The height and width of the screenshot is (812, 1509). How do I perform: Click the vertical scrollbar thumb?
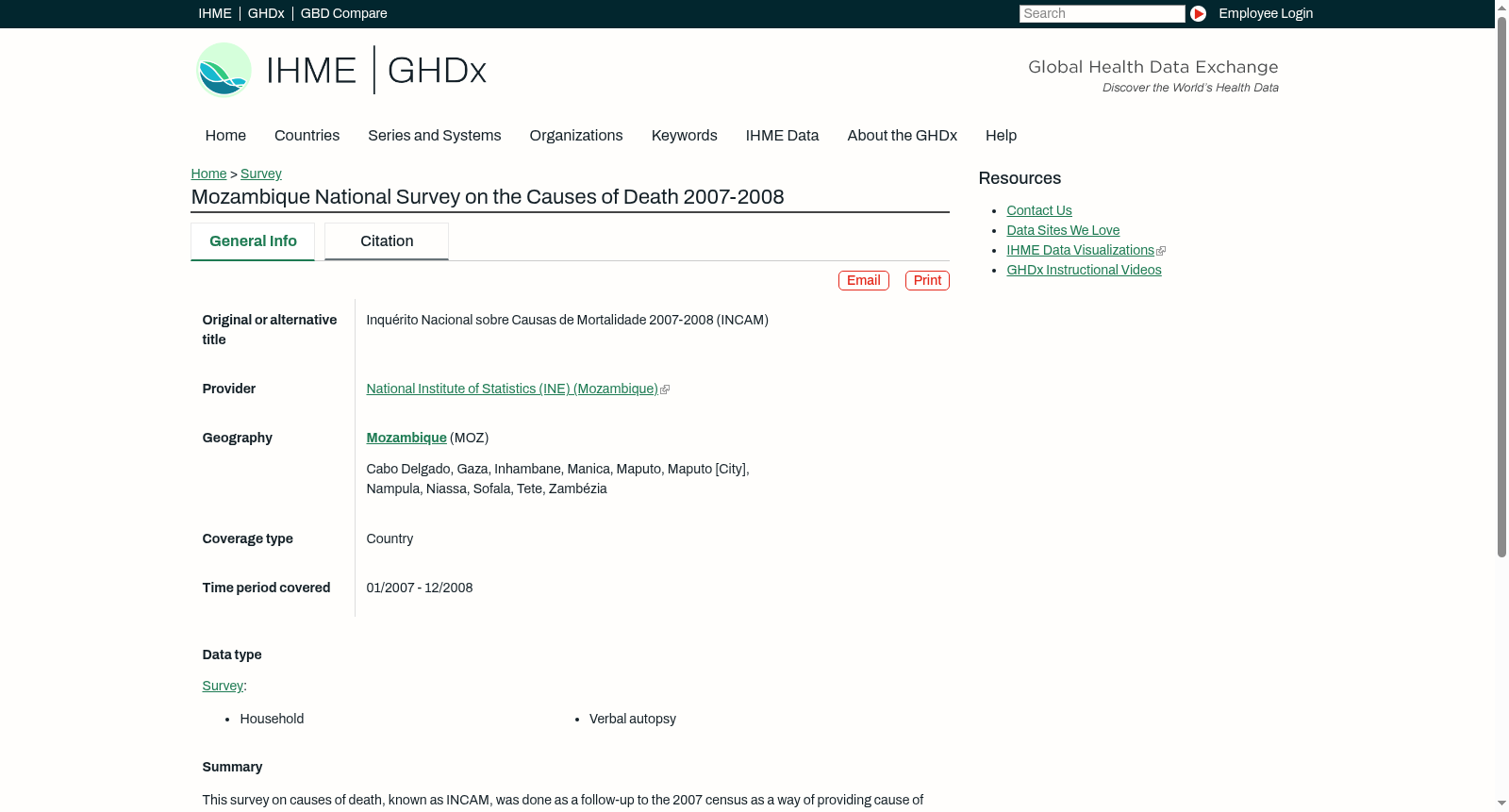(1501, 287)
